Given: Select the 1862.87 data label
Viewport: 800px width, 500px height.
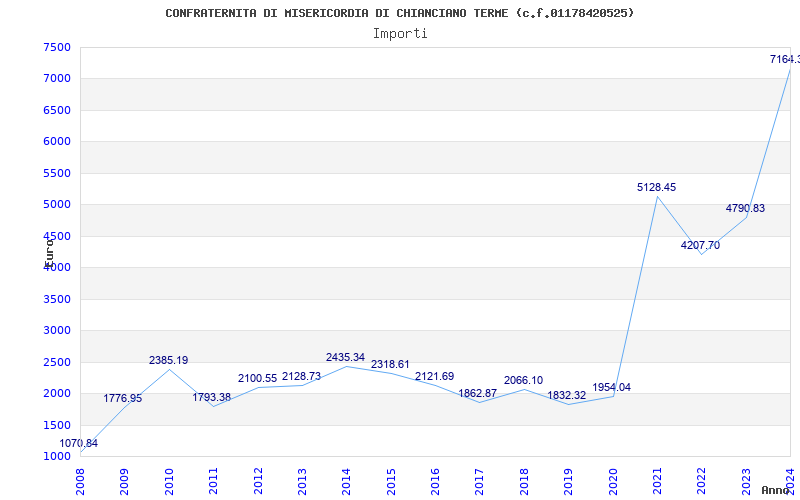Looking at the screenshot, I should coord(478,393).
